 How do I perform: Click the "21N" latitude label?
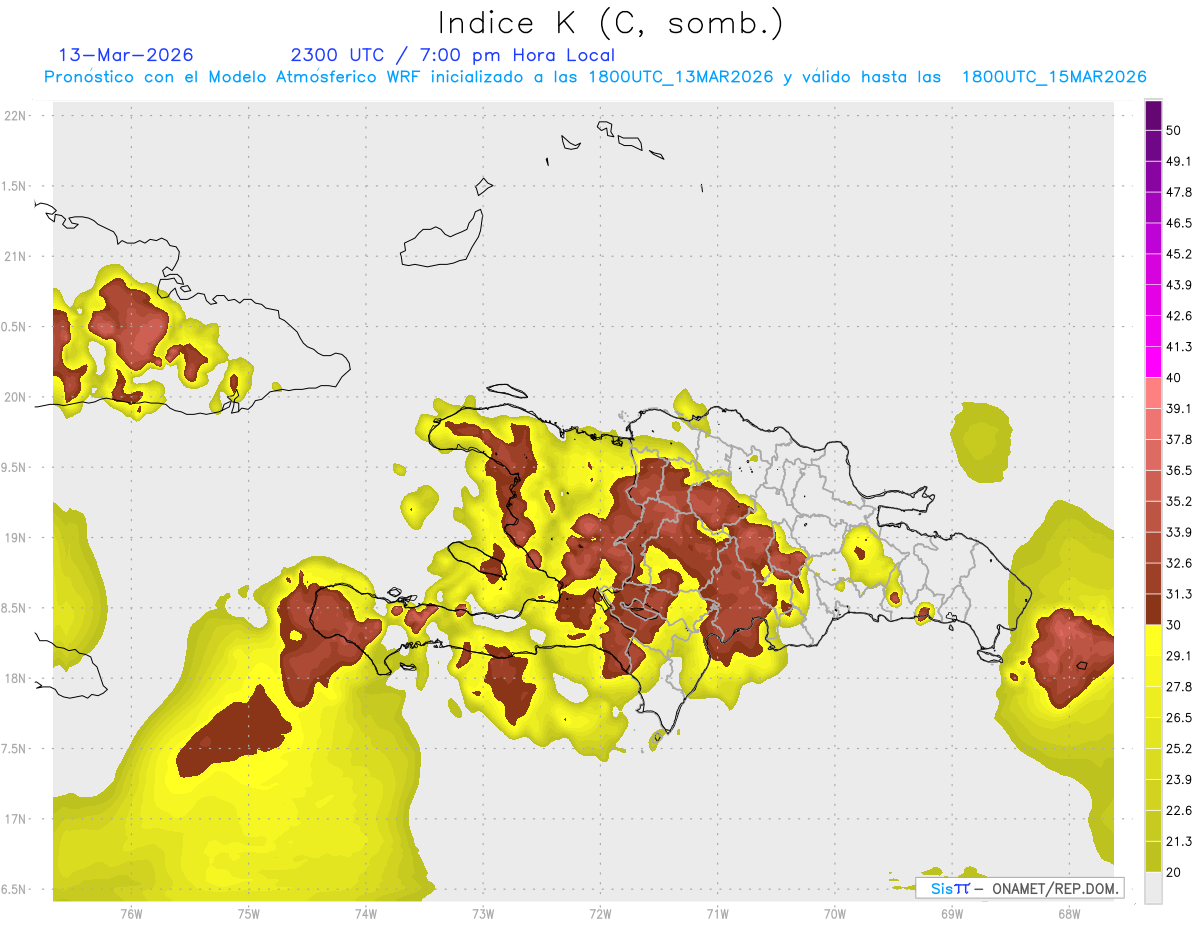click(x=16, y=256)
